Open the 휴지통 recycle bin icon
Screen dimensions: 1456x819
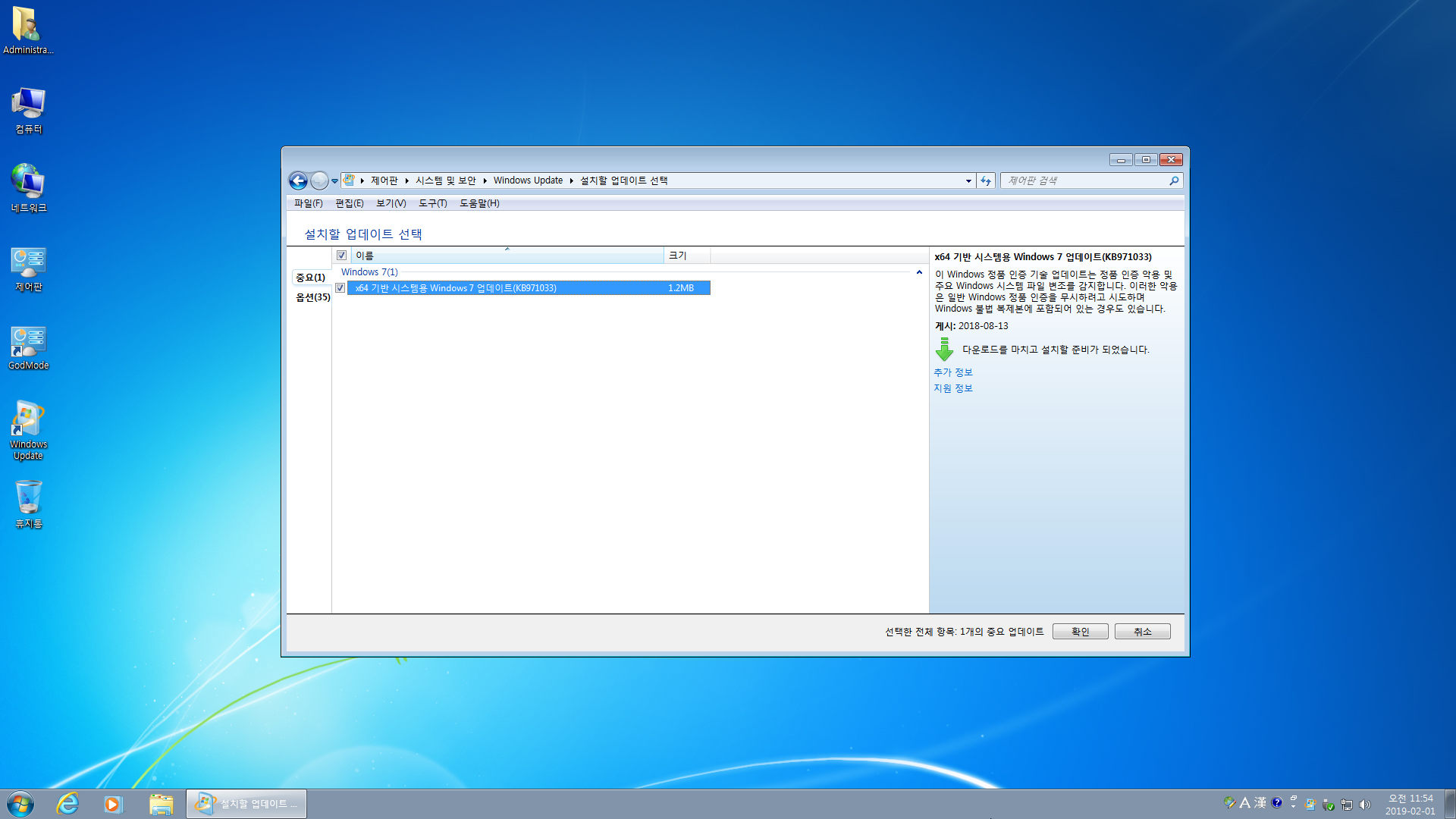pyautogui.click(x=28, y=504)
